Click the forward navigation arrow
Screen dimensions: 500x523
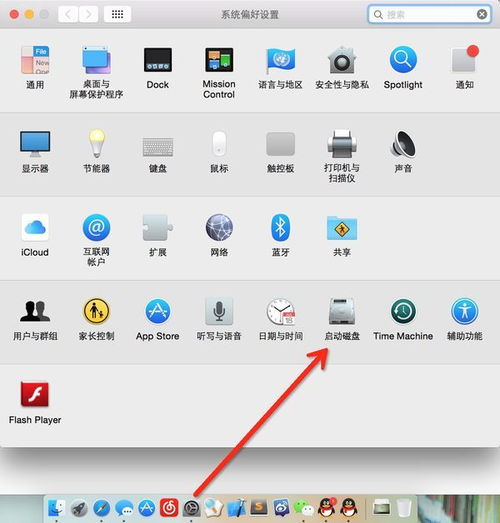[x=88, y=14]
